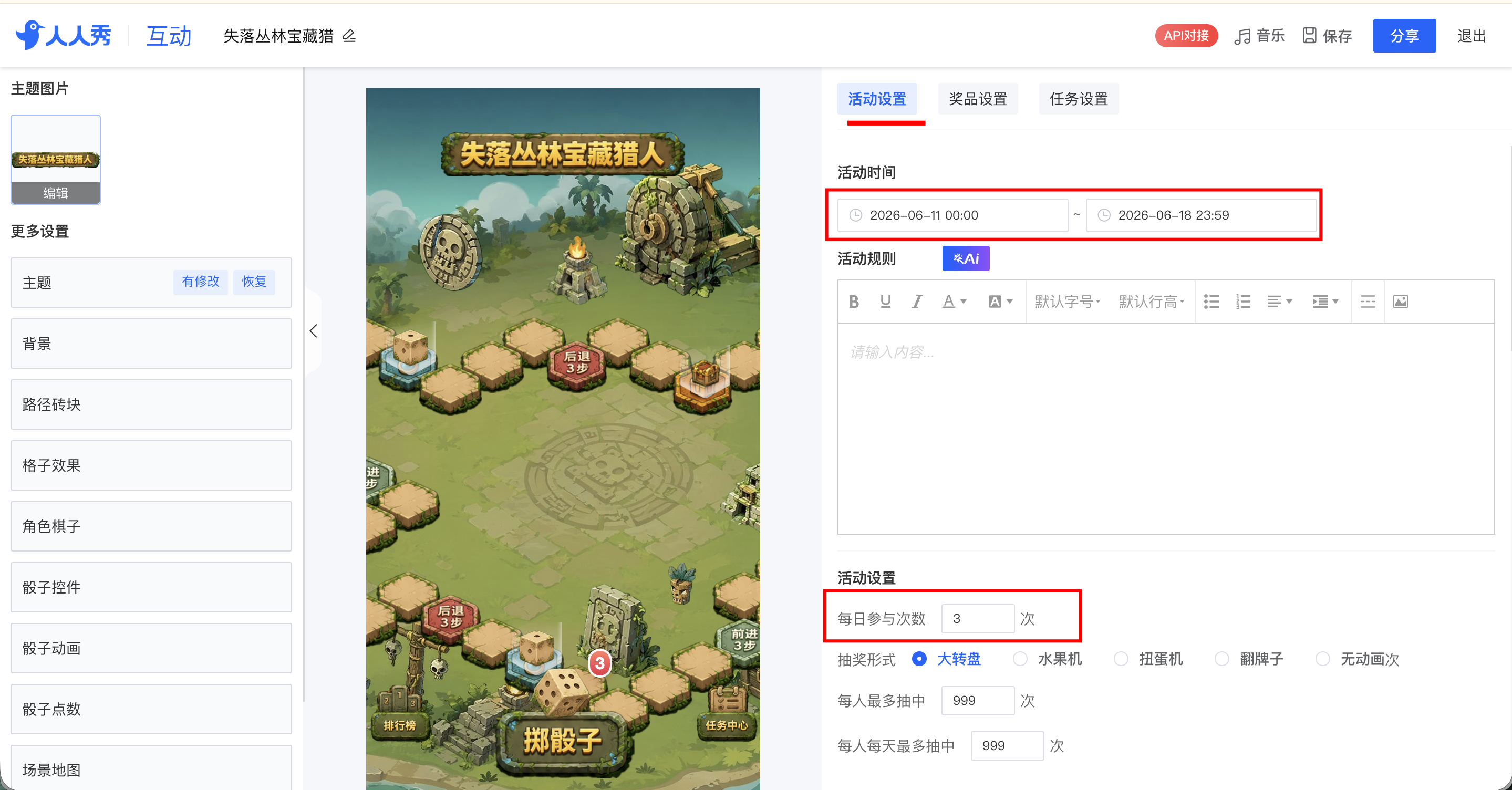Open the indent options dropdown
Screen dimensions: 1512x790
pyautogui.click(x=1325, y=302)
